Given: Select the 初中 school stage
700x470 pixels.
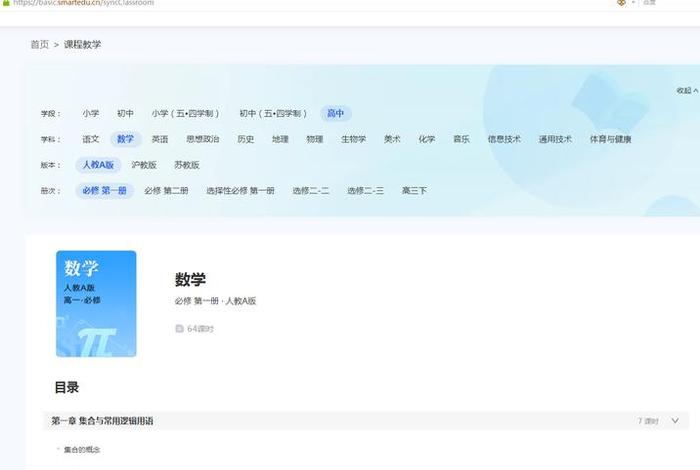Looking at the screenshot, I should [125, 113].
